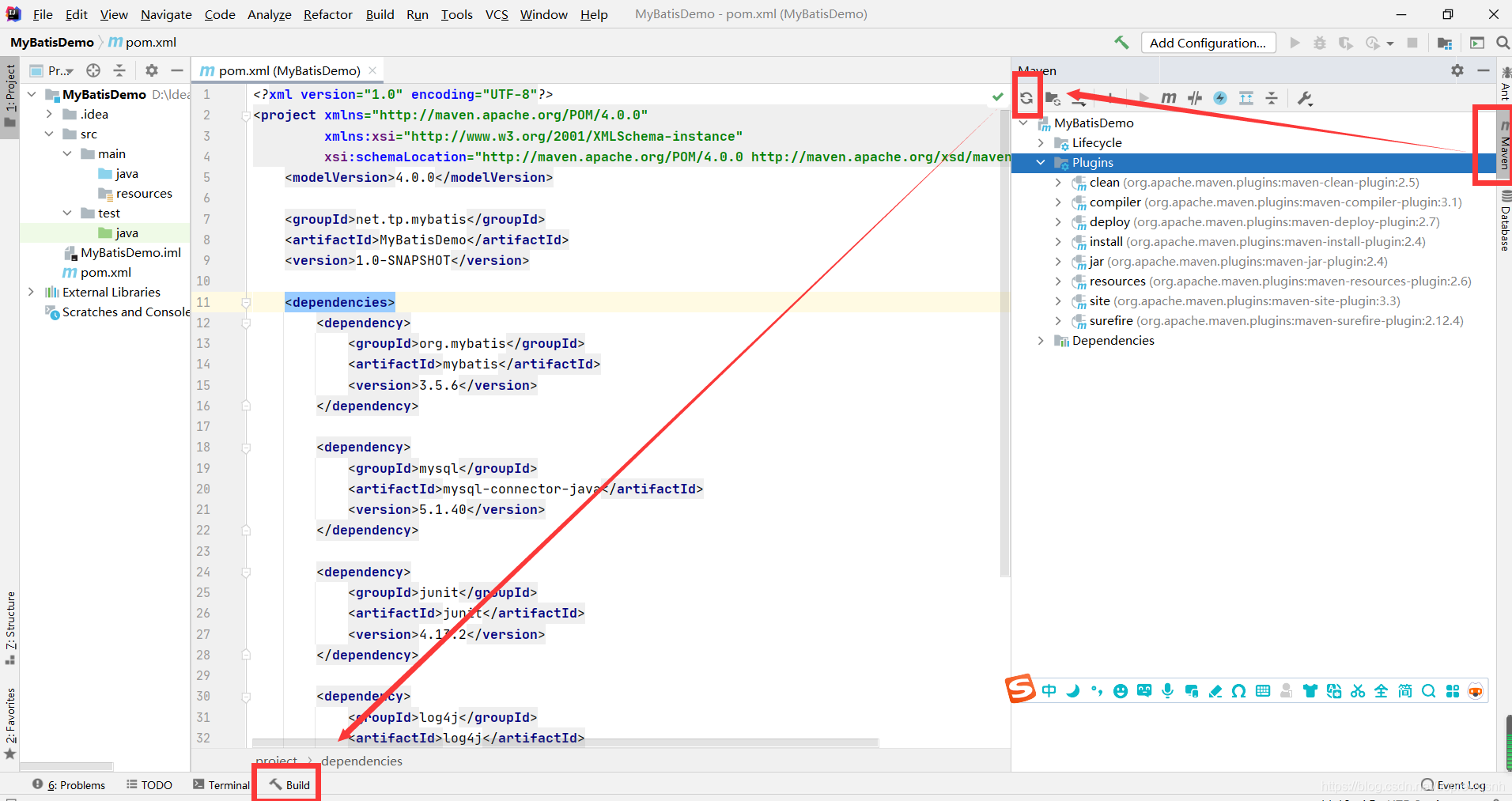
Task: Click Sogou microphone voice input icon
Action: pyautogui.click(x=1168, y=691)
